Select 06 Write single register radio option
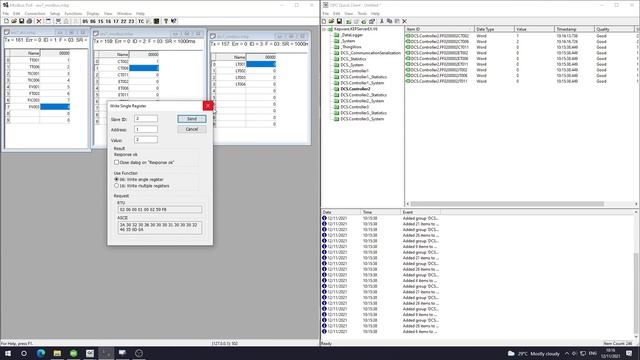 [x=117, y=179]
